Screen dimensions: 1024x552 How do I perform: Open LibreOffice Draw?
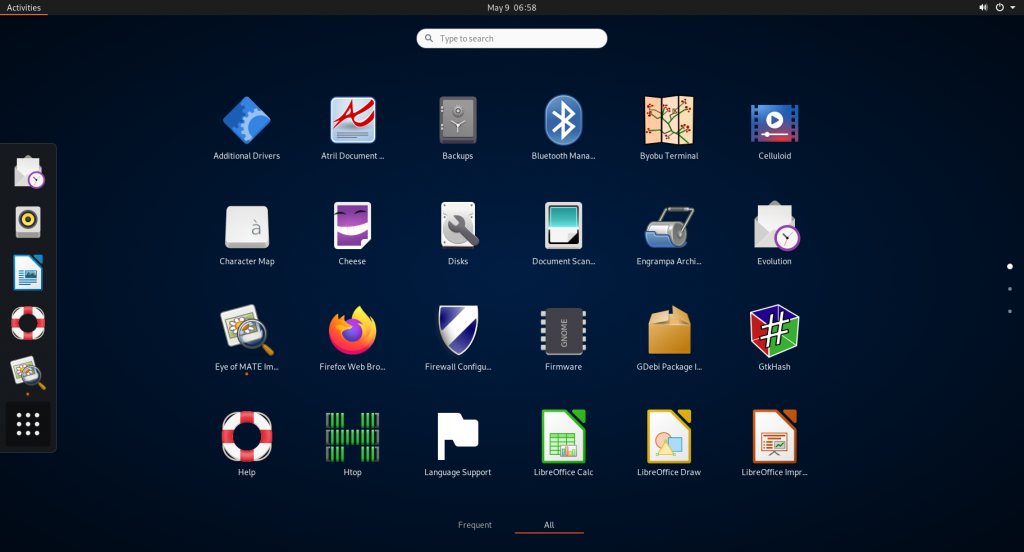(x=669, y=444)
